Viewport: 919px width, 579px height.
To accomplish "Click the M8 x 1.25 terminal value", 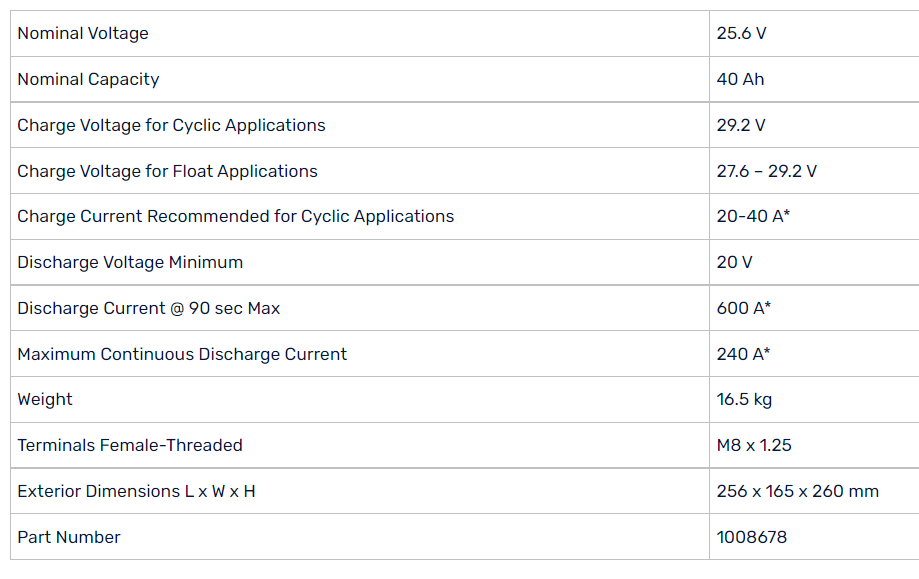I will [x=754, y=446].
